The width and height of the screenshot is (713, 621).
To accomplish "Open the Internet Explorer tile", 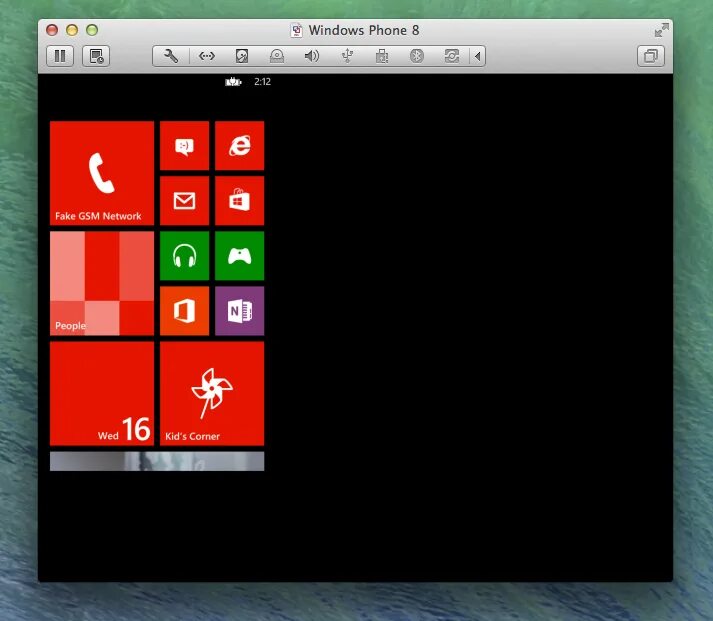I will click(x=240, y=145).
